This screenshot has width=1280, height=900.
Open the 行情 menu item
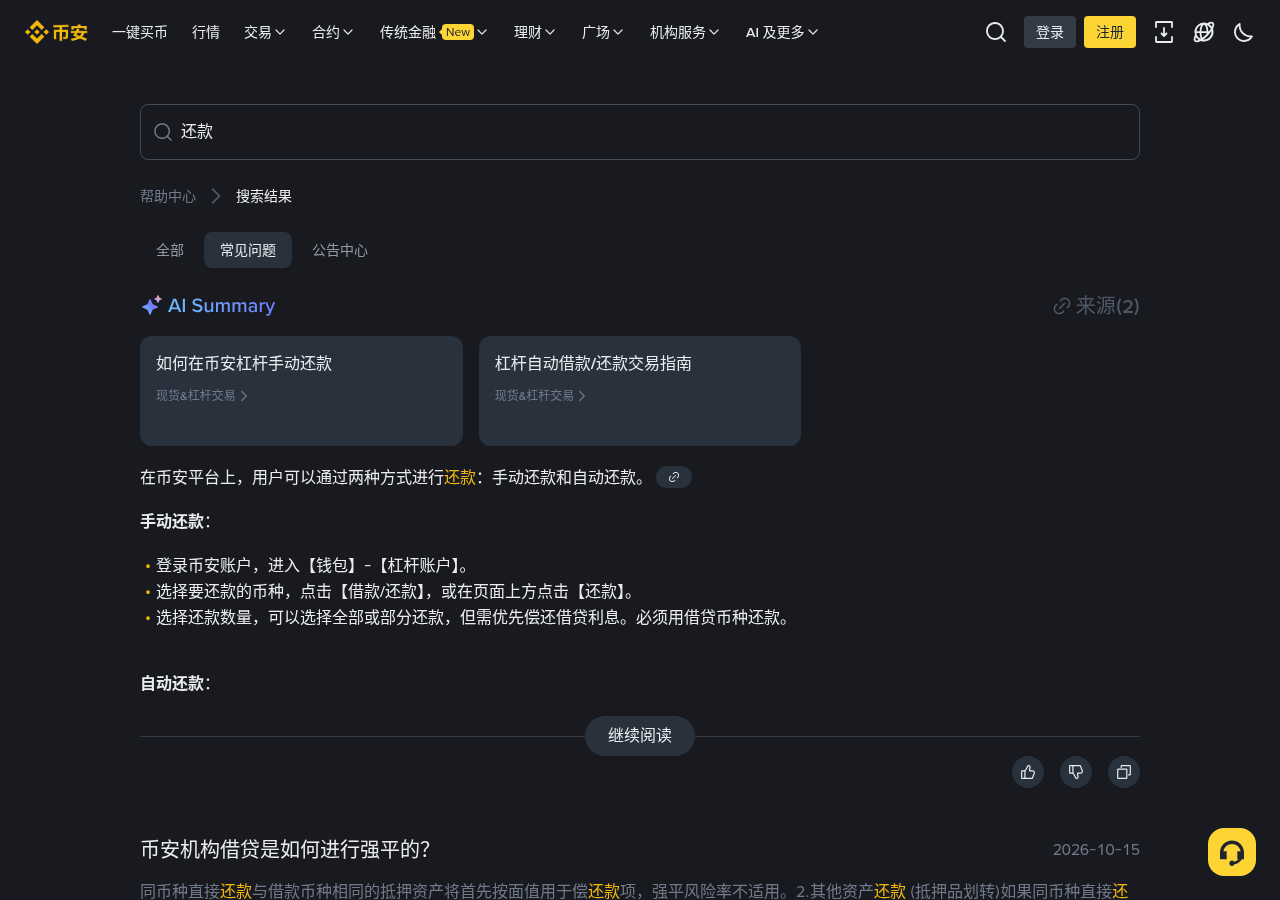pyautogui.click(x=206, y=32)
